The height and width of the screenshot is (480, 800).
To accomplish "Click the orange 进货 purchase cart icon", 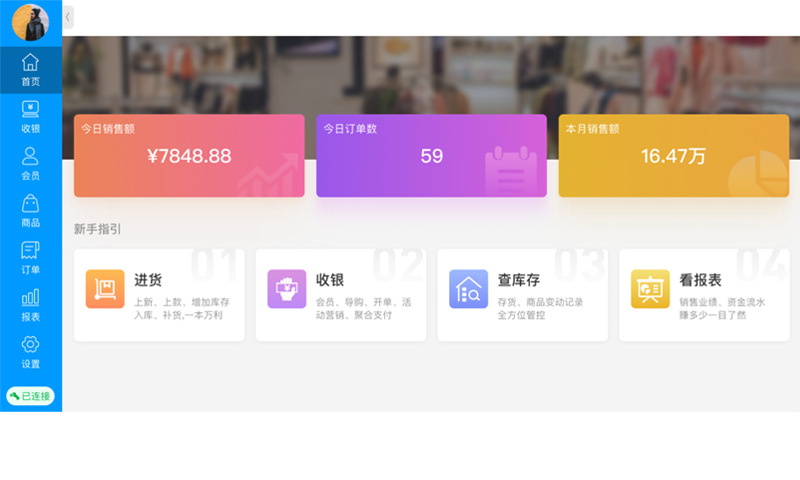I will [105, 289].
